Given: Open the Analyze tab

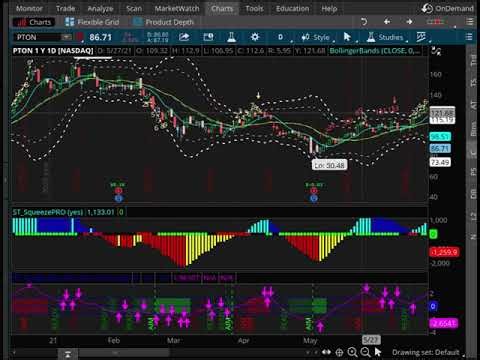Looking at the screenshot, I should [100, 8].
